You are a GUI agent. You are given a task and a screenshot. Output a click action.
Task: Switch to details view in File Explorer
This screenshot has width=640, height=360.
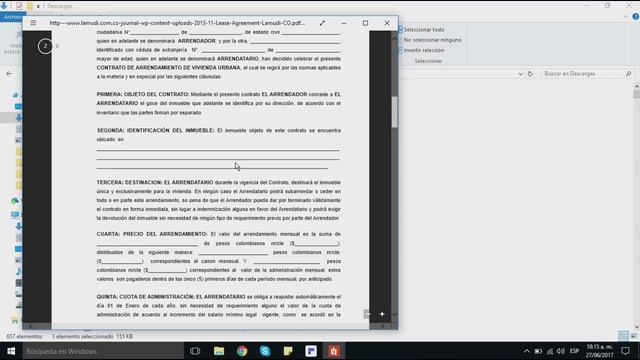pos(623,336)
